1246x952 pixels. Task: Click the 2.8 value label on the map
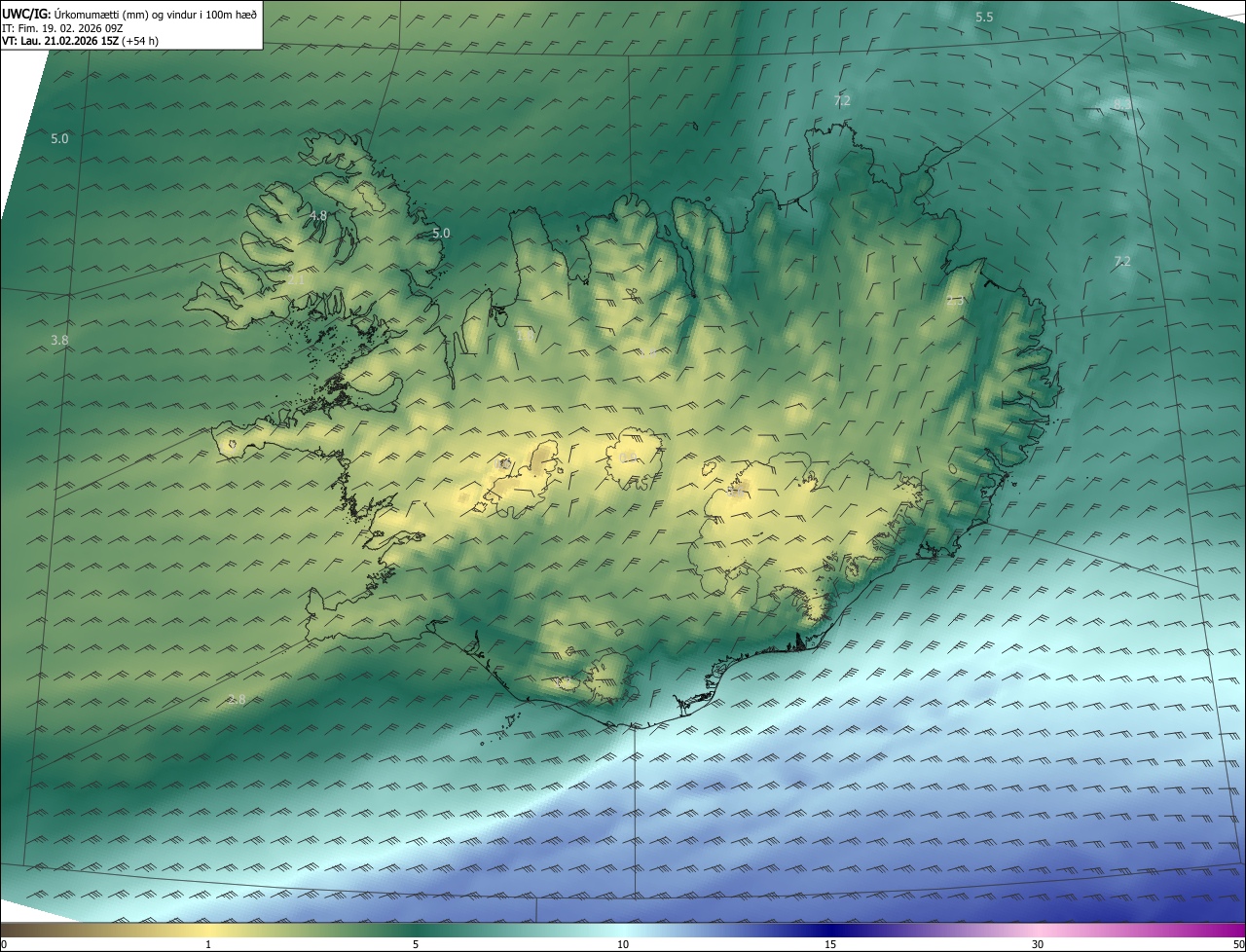[237, 699]
